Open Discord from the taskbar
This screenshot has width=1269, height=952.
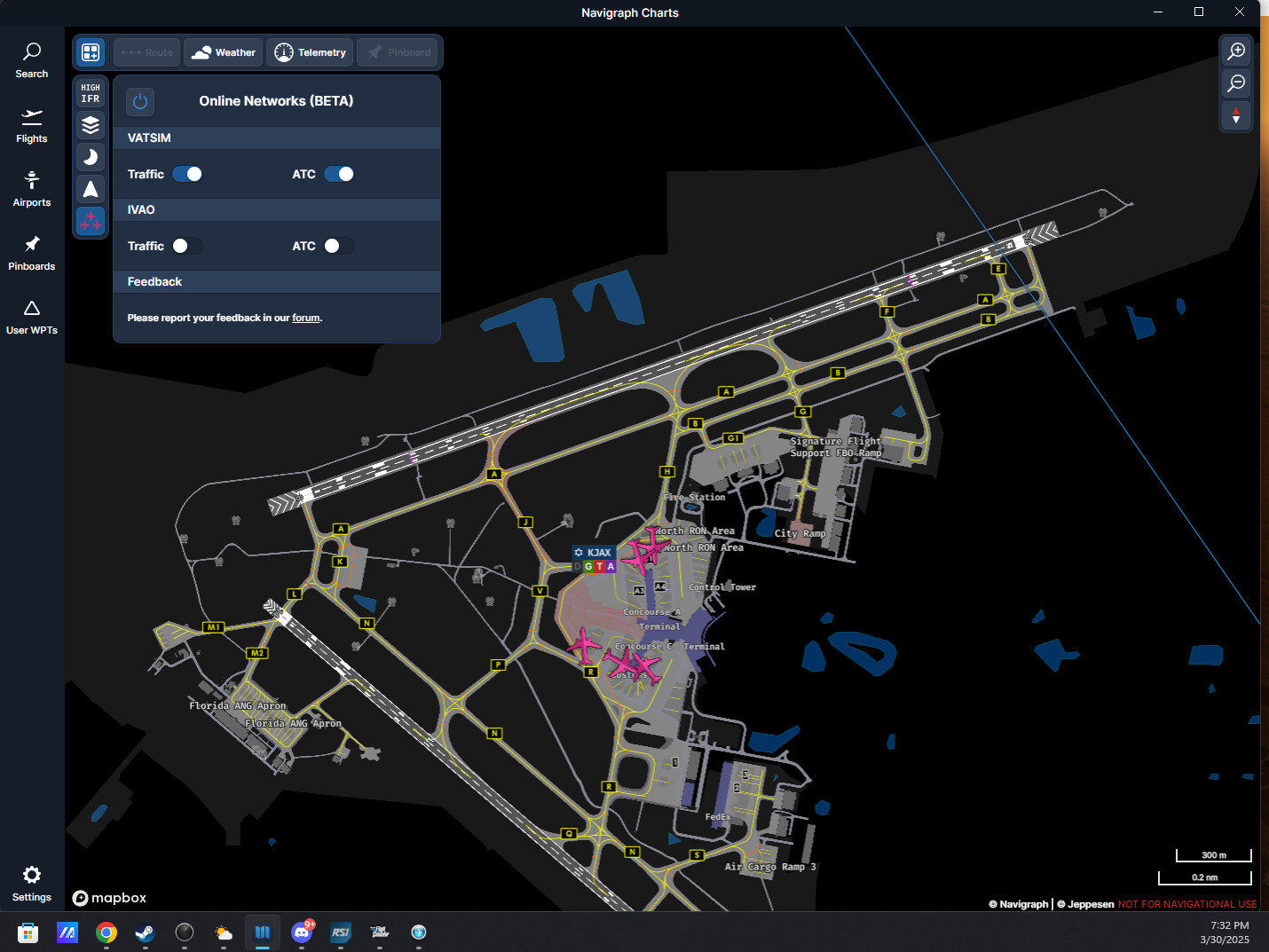click(302, 932)
